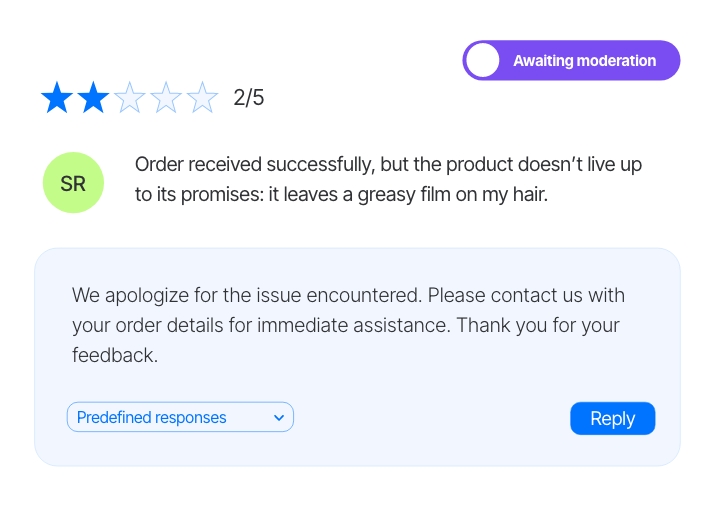
Task: Click the Predefined responses chevron arrow
Action: (x=279, y=418)
